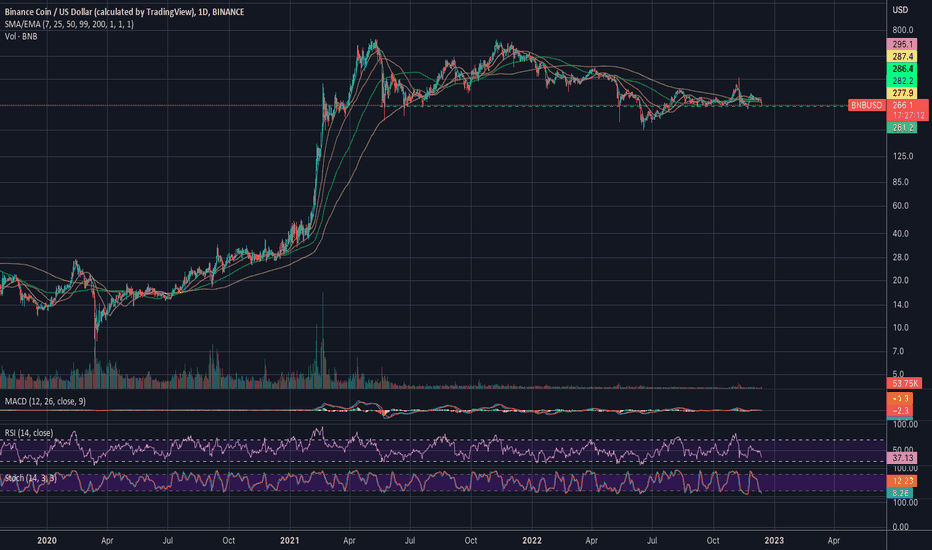The image size is (932, 550).
Task: Click the Stoch (14, 3, 3) label
Action: (x=30, y=478)
